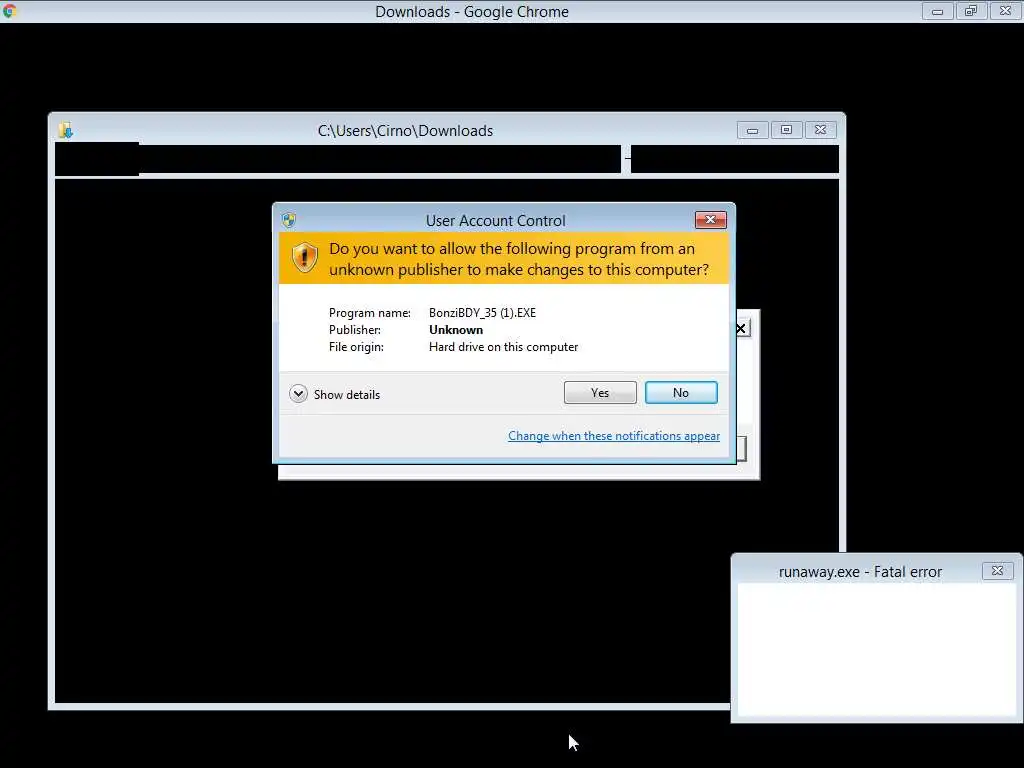Restore down the Google Chrome window
This screenshot has width=1024, height=768.
[971, 11]
